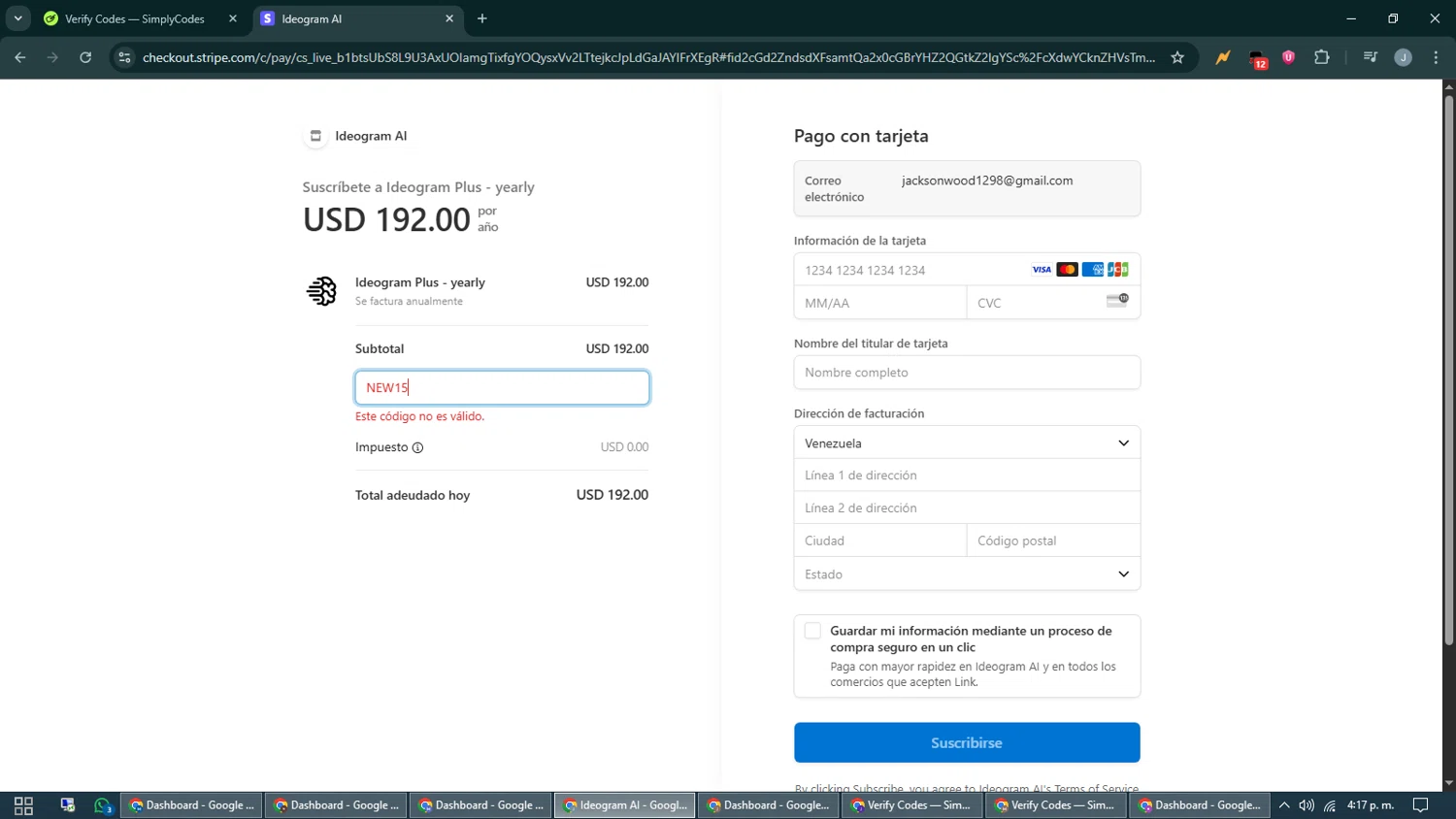Click the email jacksonwood1298@gmail.com field

967,188
